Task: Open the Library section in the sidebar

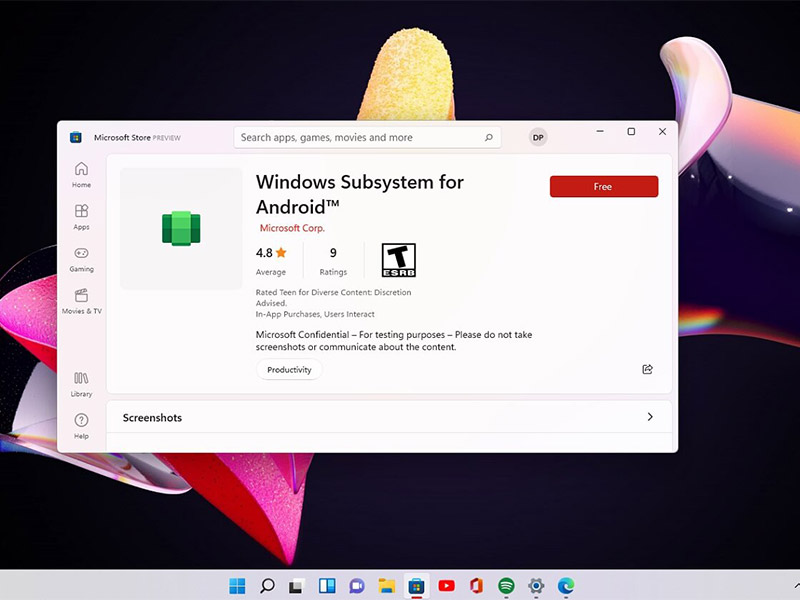Action: click(x=81, y=384)
